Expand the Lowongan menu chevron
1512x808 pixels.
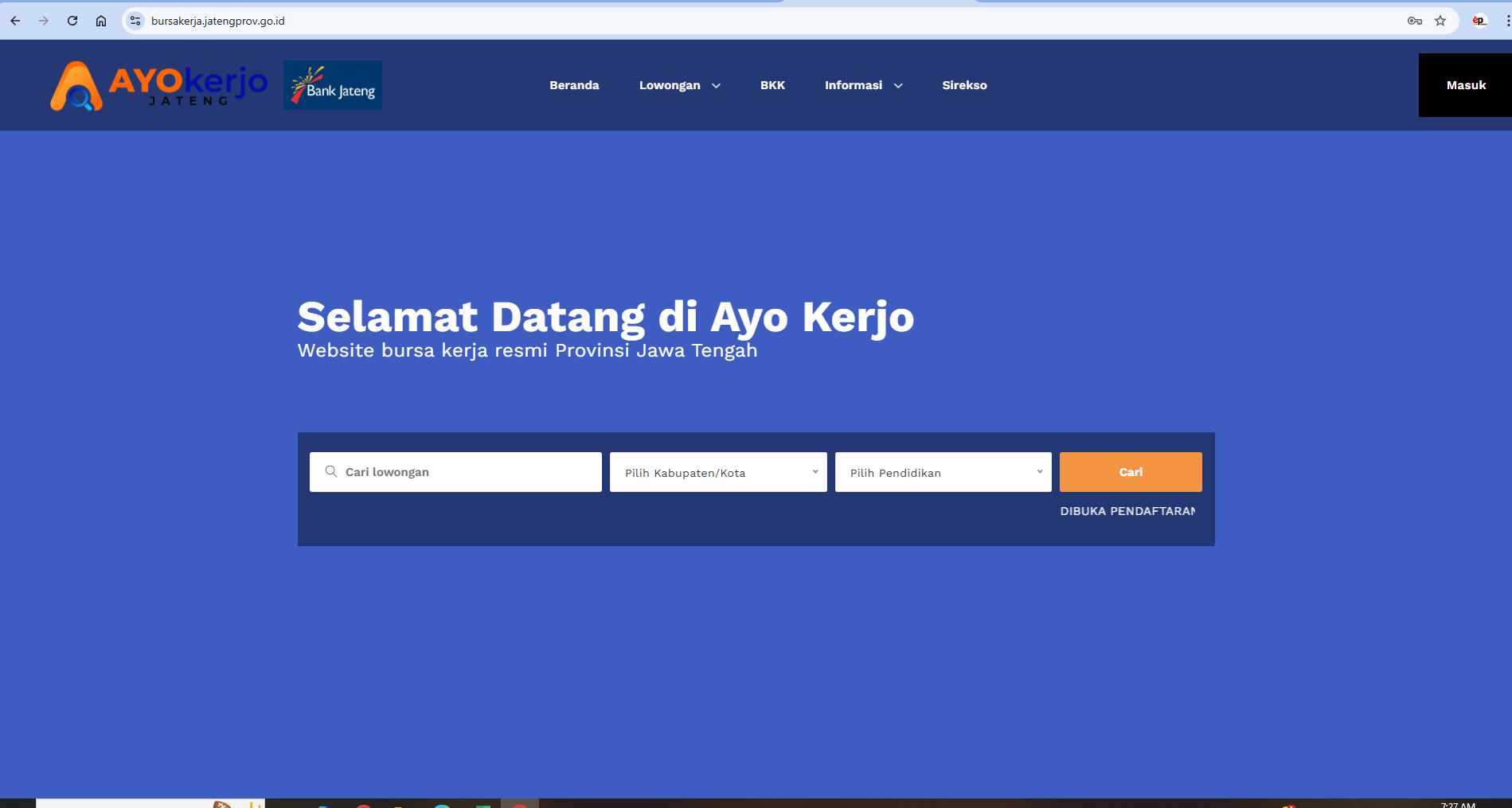click(x=716, y=85)
